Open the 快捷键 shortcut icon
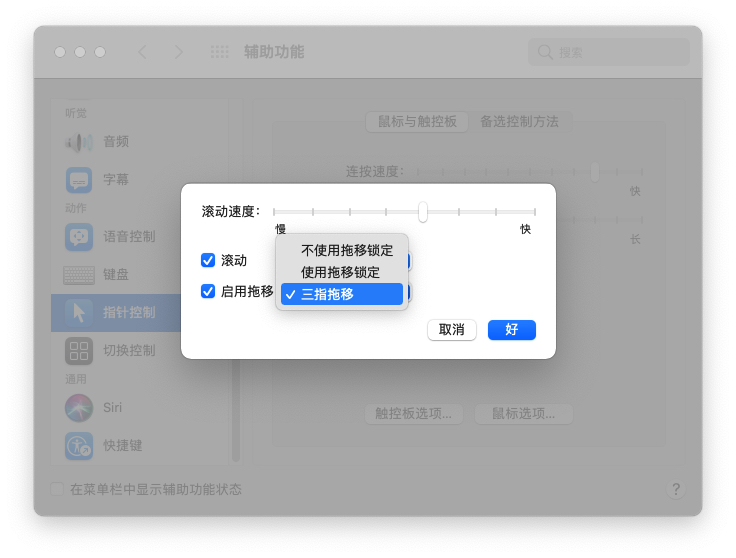The height and width of the screenshot is (558, 736). pyautogui.click(x=78, y=446)
